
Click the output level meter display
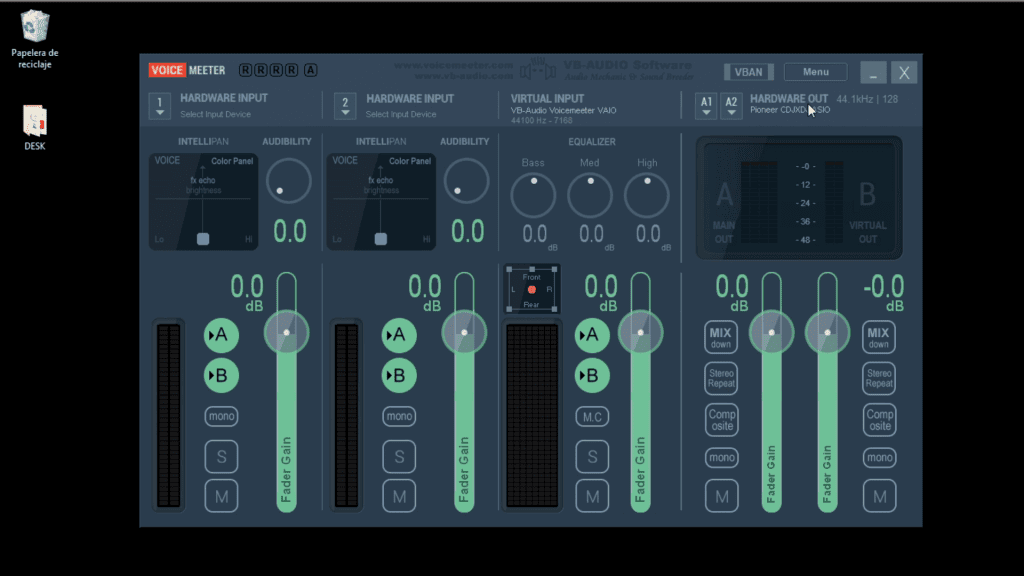(799, 198)
